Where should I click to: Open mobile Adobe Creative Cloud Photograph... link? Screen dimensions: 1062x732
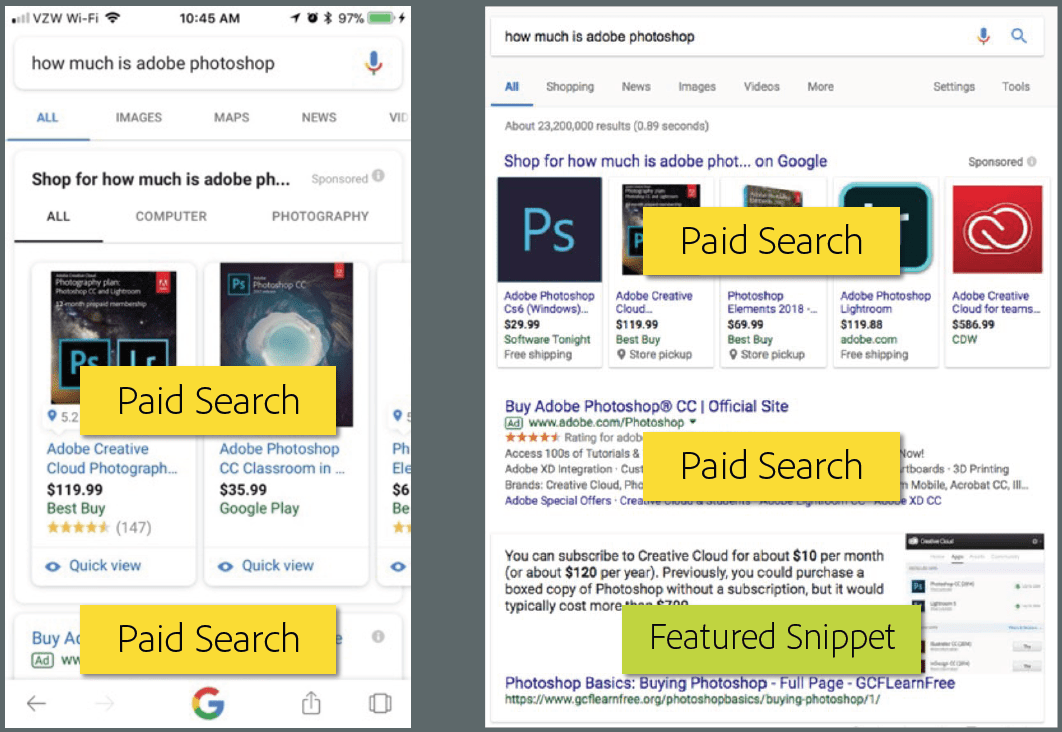pyautogui.click(x=112, y=458)
